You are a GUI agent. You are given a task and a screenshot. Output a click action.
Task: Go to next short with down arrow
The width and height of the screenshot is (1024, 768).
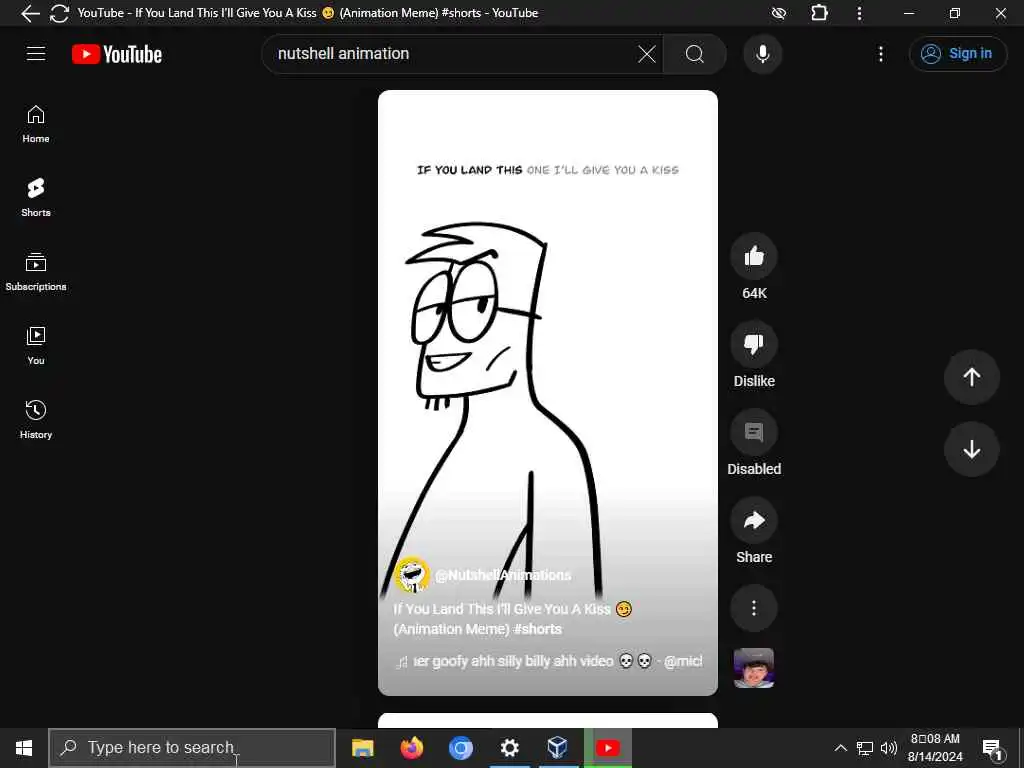click(972, 449)
